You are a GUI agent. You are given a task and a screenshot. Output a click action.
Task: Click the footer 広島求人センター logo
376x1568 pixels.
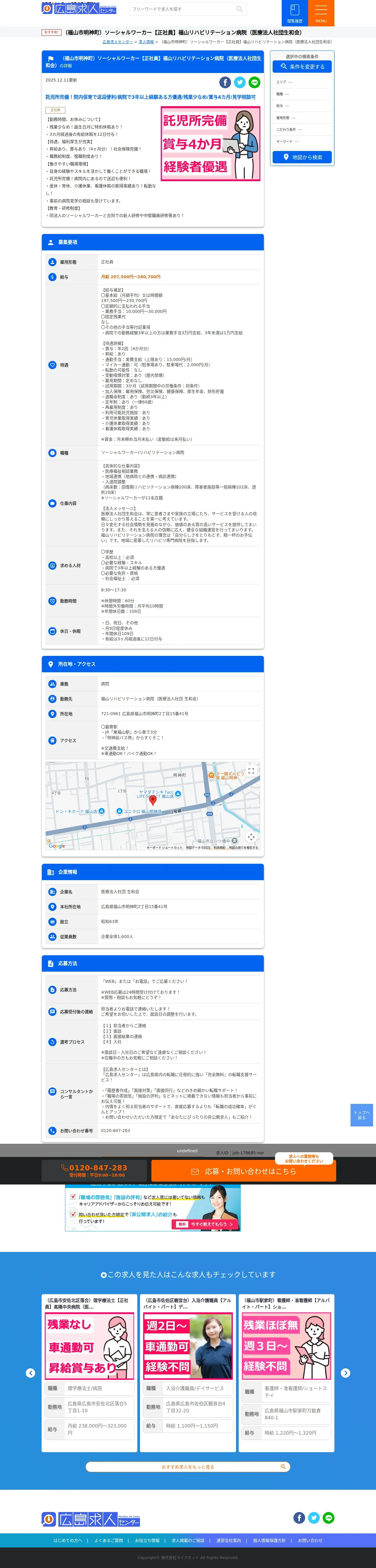pos(91,1519)
